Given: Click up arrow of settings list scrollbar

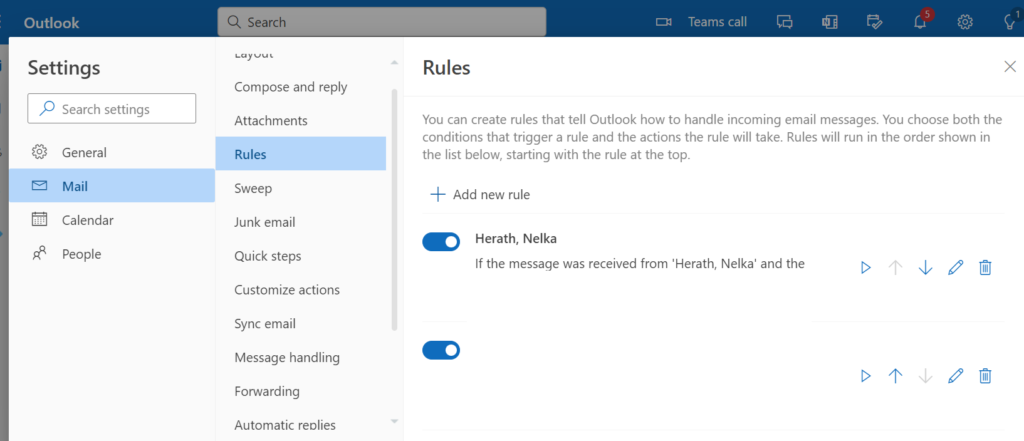Looking at the screenshot, I should (394, 63).
